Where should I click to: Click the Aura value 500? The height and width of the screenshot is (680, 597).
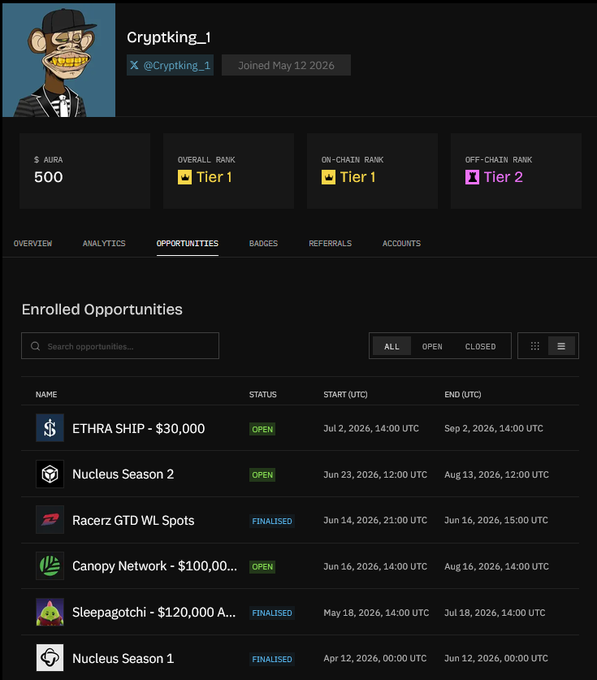[x=49, y=177]
